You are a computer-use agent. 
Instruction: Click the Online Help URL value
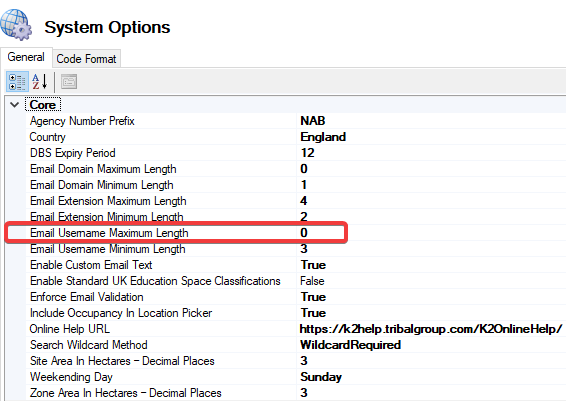point(431,329)
